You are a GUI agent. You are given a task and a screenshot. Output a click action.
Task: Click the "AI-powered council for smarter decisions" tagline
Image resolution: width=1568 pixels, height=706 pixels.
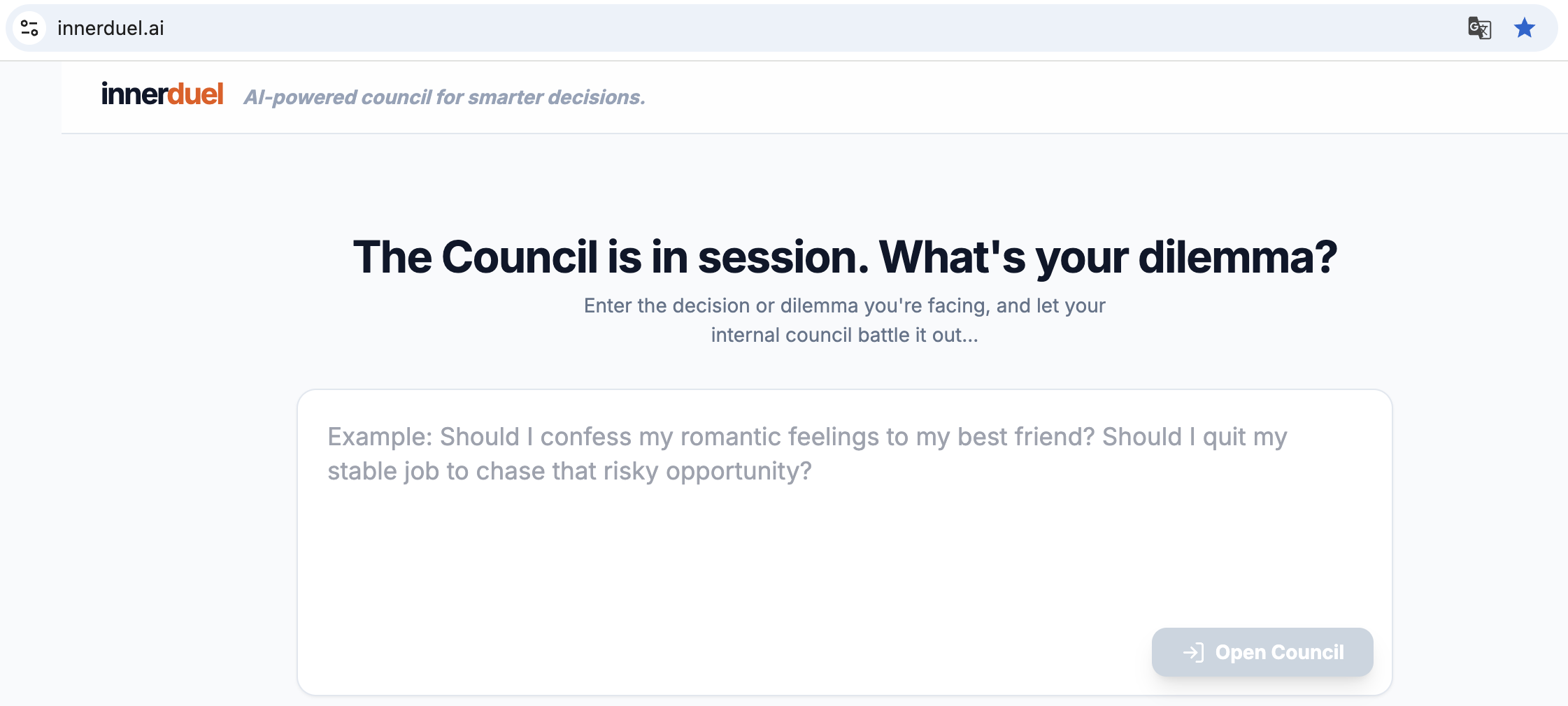(x=444, y=97)
